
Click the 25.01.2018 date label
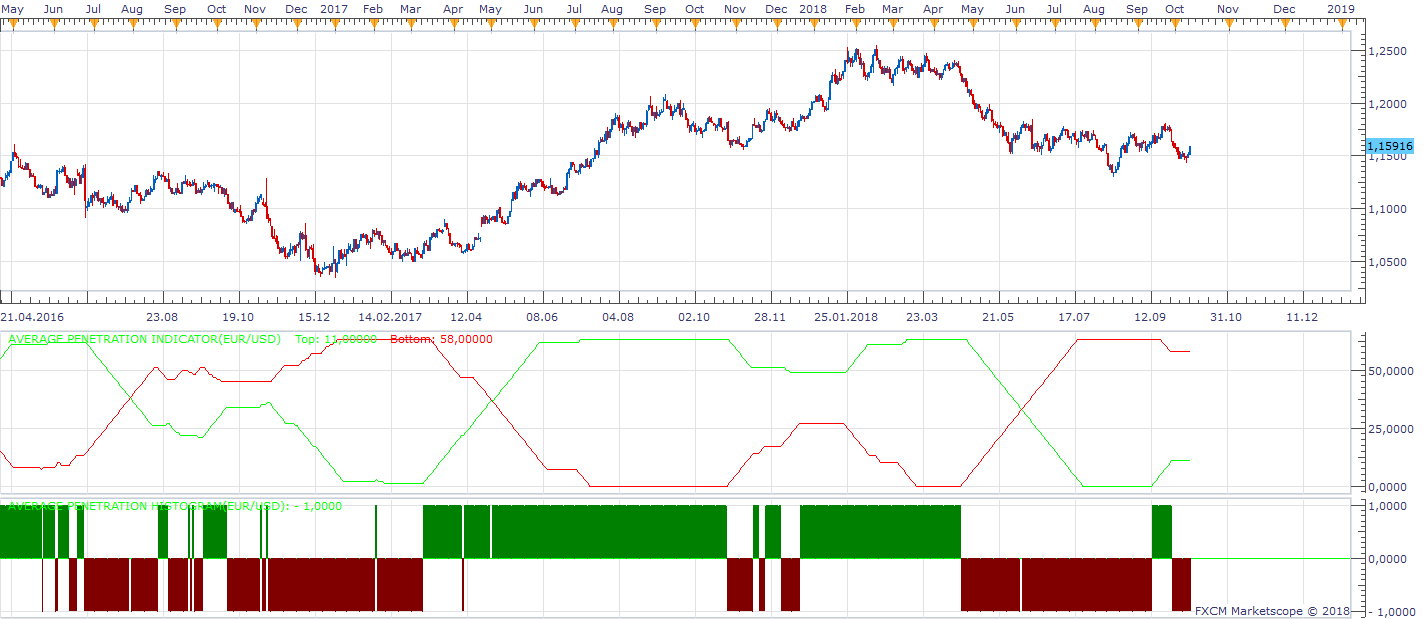click(846, 317)
